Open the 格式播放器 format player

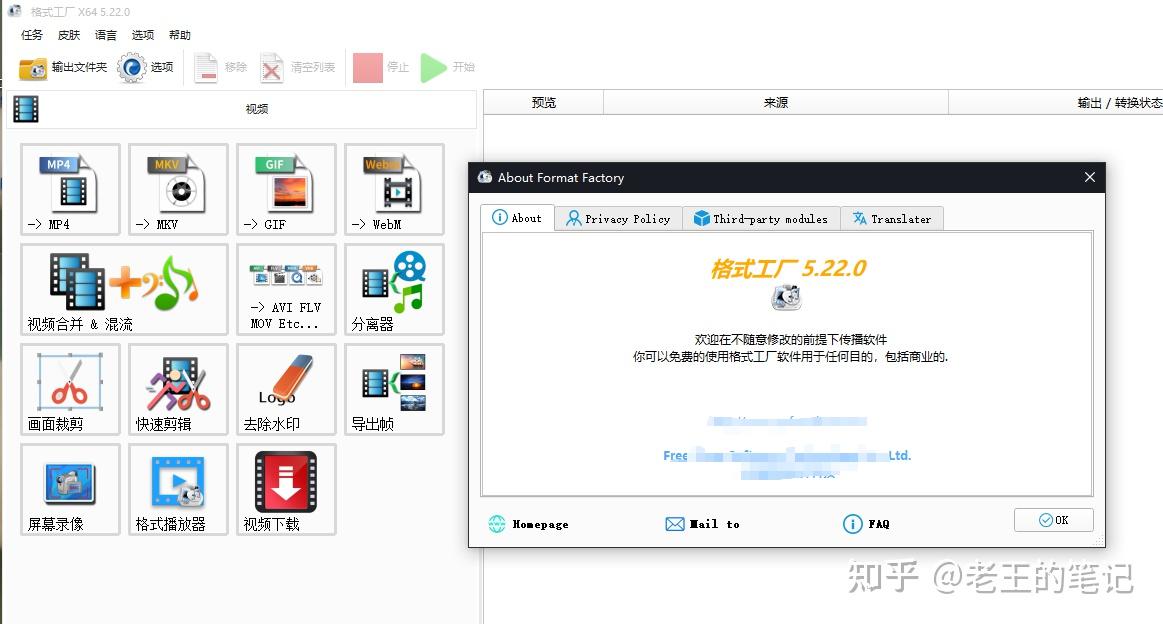(x=178, y=490)
